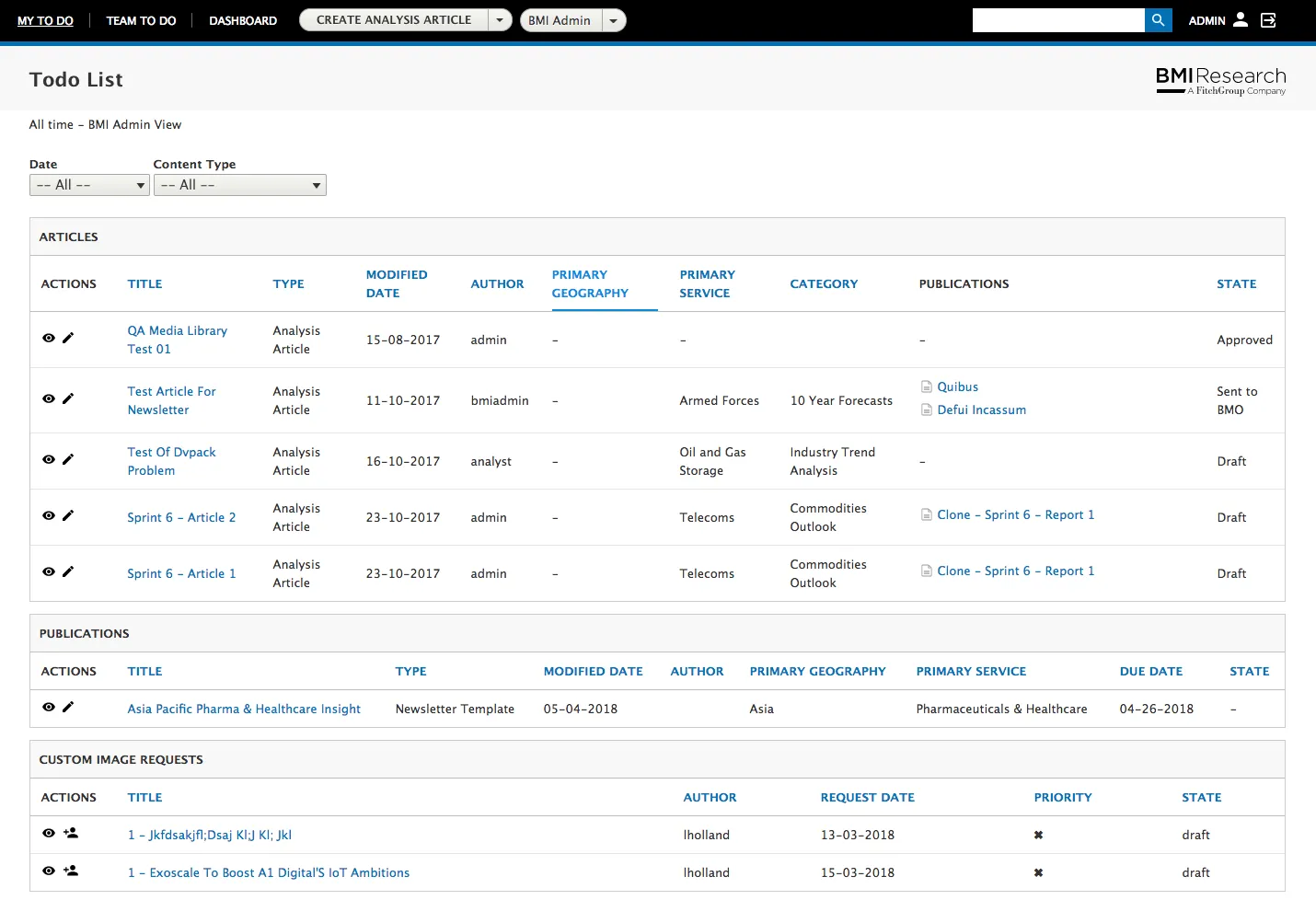The height and width of the screenshot is (923, 1316).
Task: Open Exoscale To Boost A1 Digital's IoT link
Action: (x=269, y=873)
